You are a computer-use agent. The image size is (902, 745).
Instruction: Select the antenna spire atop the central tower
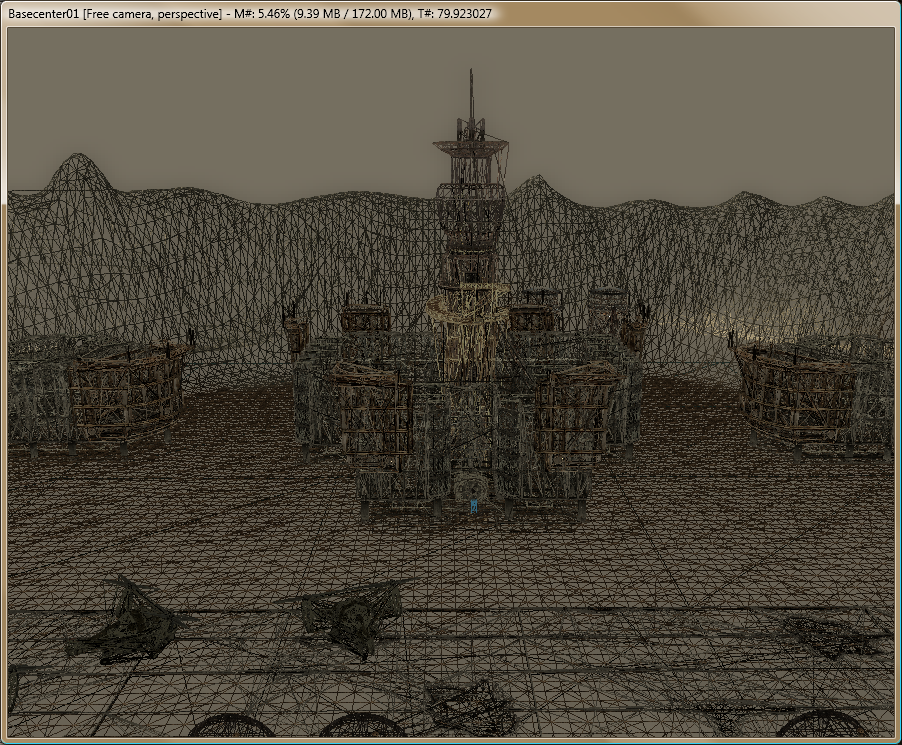click(x=470, y=102)
